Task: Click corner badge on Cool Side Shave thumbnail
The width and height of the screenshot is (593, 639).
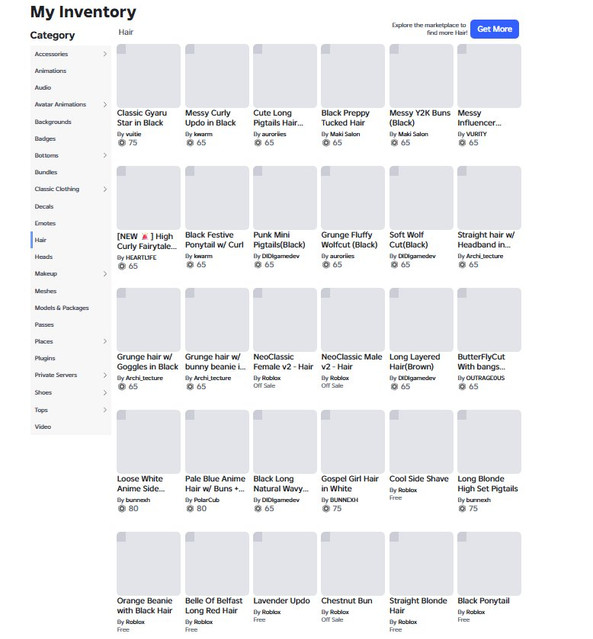Action: pyautogui.click(x=394, y=415)
